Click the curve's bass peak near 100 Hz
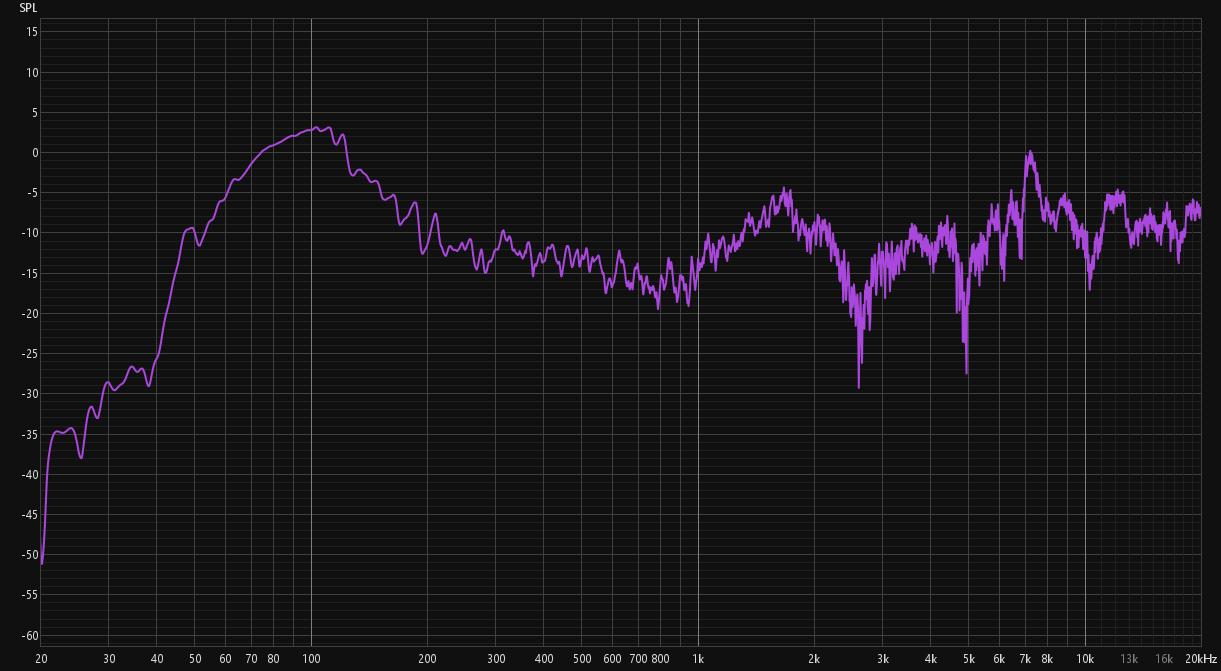This screenshot has width=1221, height=671. [316, 127]
